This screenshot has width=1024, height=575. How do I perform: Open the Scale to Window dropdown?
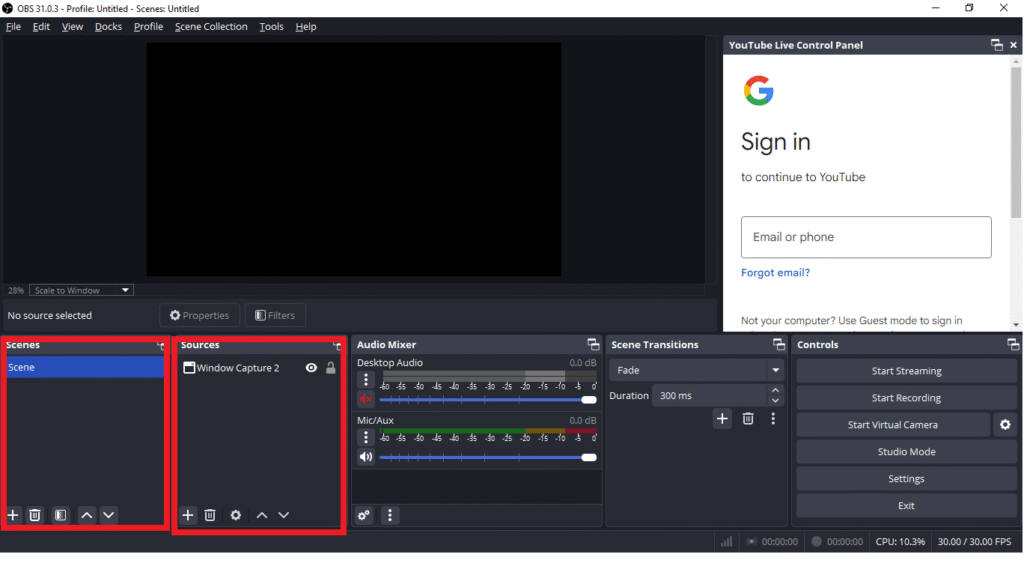[82, 290]
